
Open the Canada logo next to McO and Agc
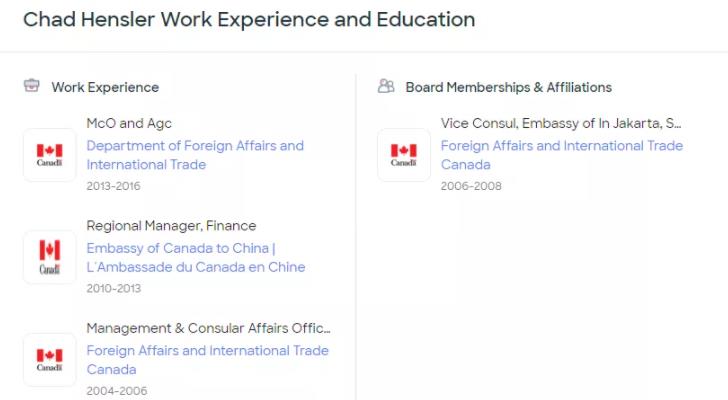(x=49, y=155)
